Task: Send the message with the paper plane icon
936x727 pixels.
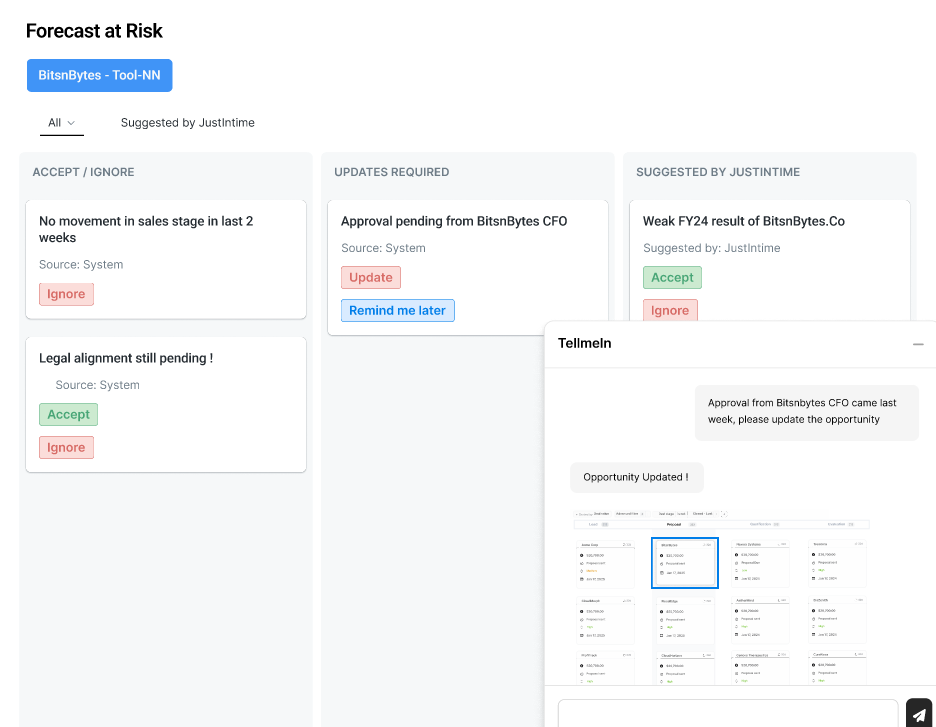Action: [x=918, y=714]
